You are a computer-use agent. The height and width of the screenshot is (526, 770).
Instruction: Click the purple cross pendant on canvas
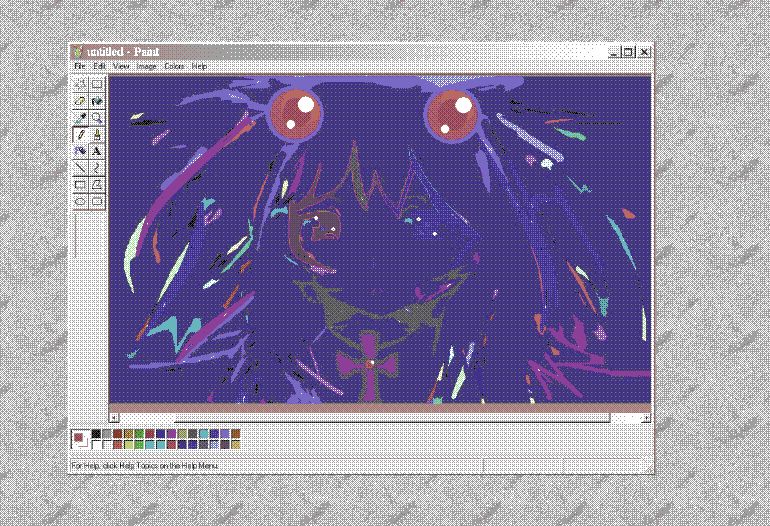(367, 365)
